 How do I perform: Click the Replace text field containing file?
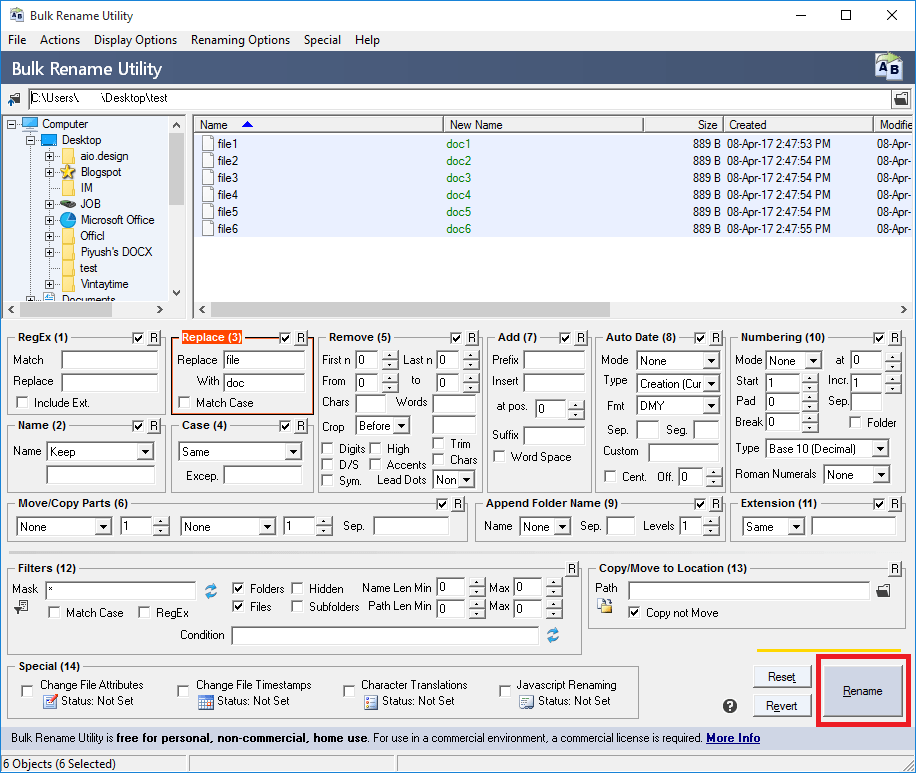[x=264, y=360]
